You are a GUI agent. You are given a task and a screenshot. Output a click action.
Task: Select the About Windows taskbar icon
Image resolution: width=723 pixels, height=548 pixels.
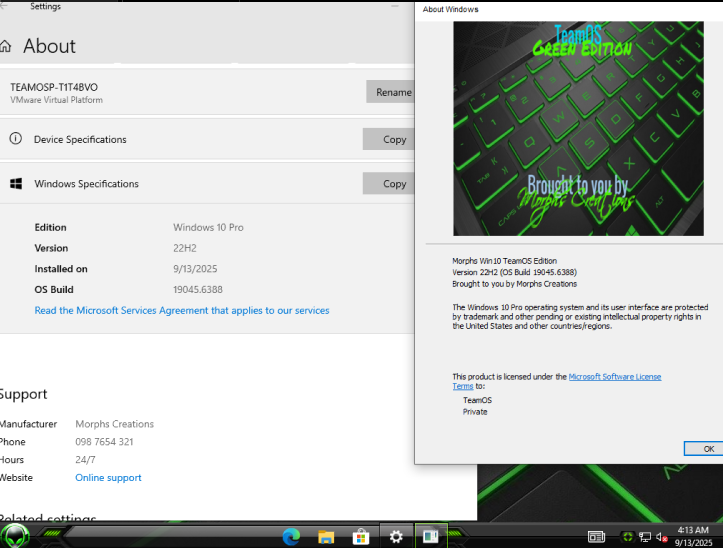point(431,536)
